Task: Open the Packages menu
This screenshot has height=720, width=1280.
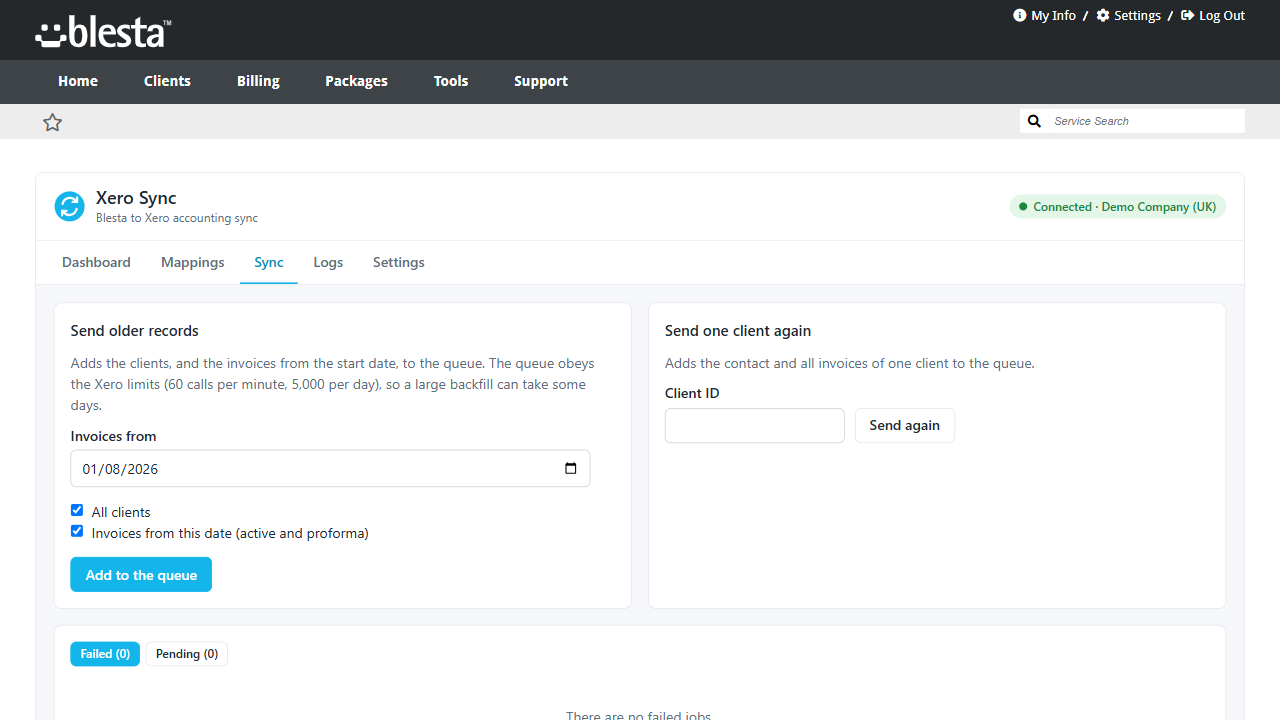Action: pos(356,81)
